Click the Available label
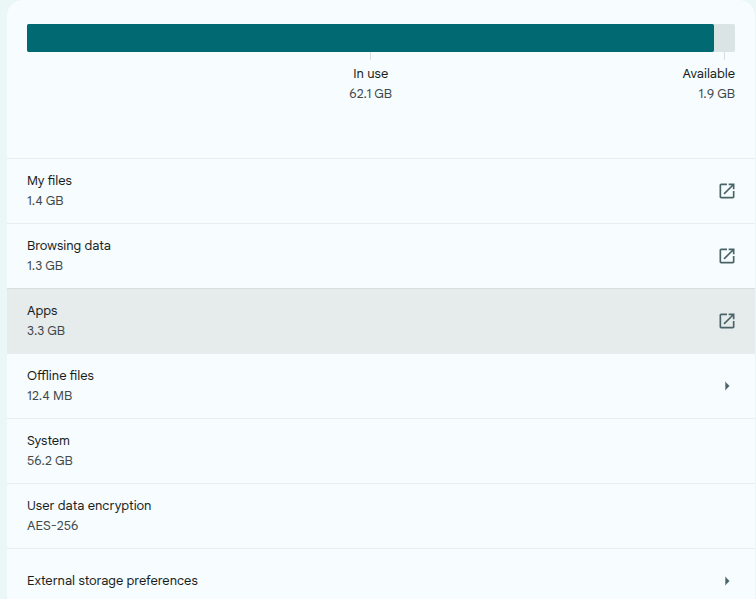The image size is (756, 599). 709,74
